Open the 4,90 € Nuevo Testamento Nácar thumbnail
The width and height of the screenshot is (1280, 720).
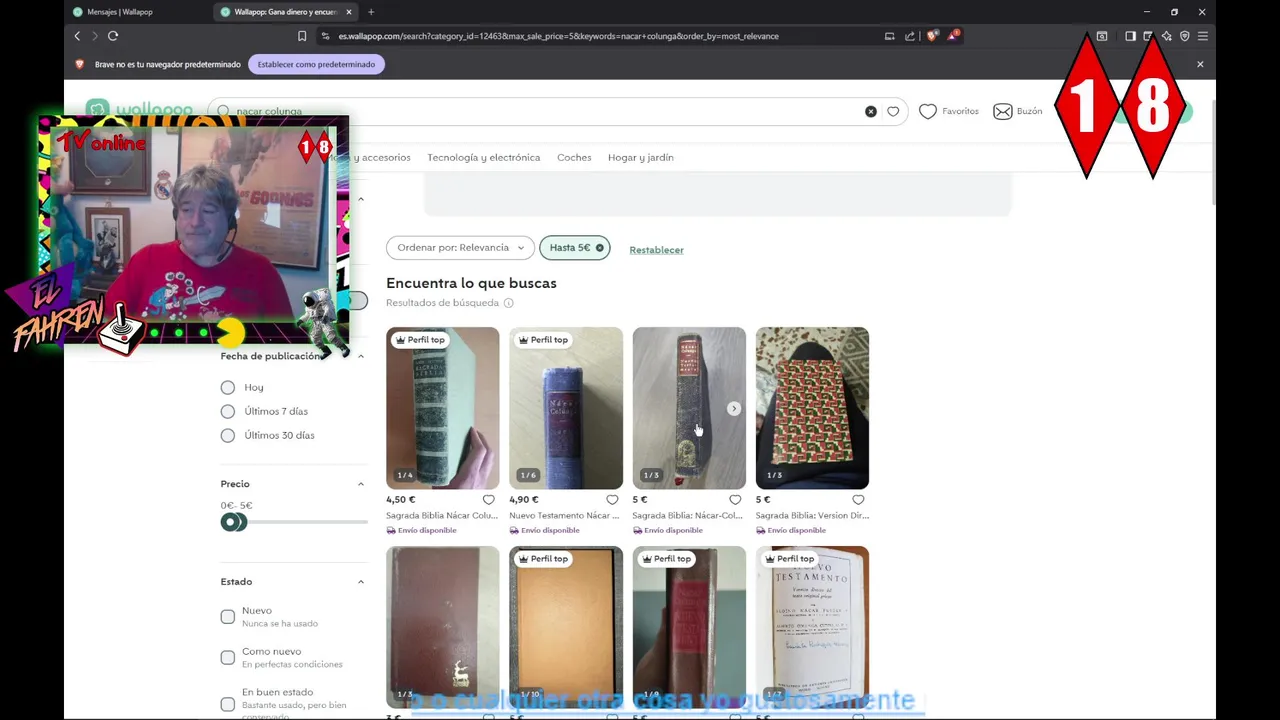click(566, 408)
